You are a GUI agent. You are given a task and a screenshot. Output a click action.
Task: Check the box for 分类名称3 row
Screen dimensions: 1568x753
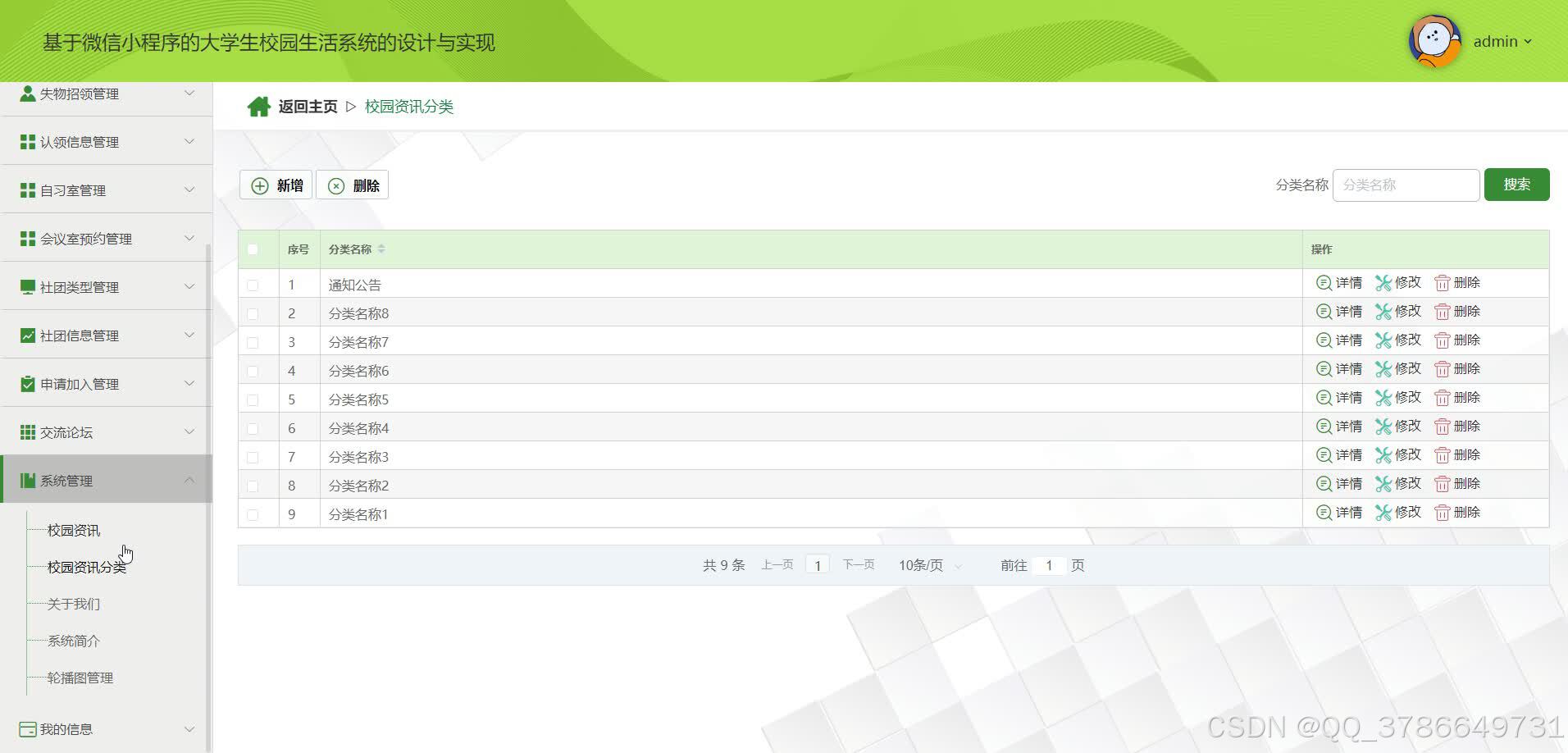tap(253, 458)
